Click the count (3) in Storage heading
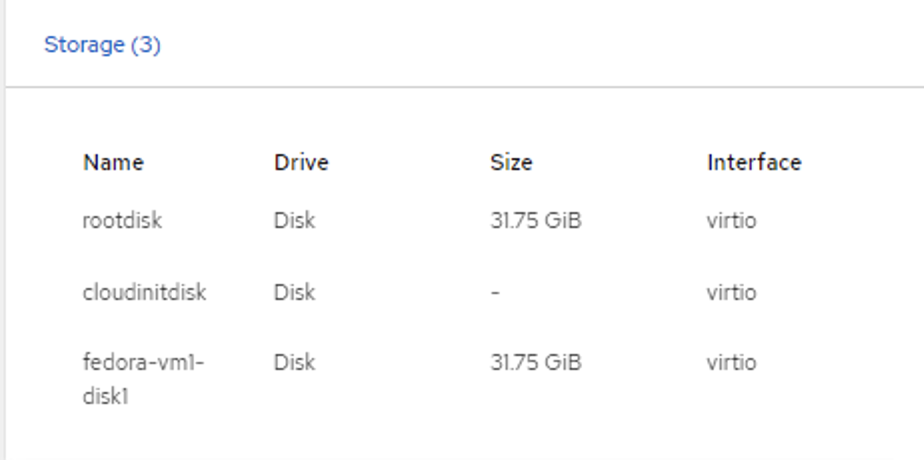The width and height of the screenshot is (924, 460). 145,45
